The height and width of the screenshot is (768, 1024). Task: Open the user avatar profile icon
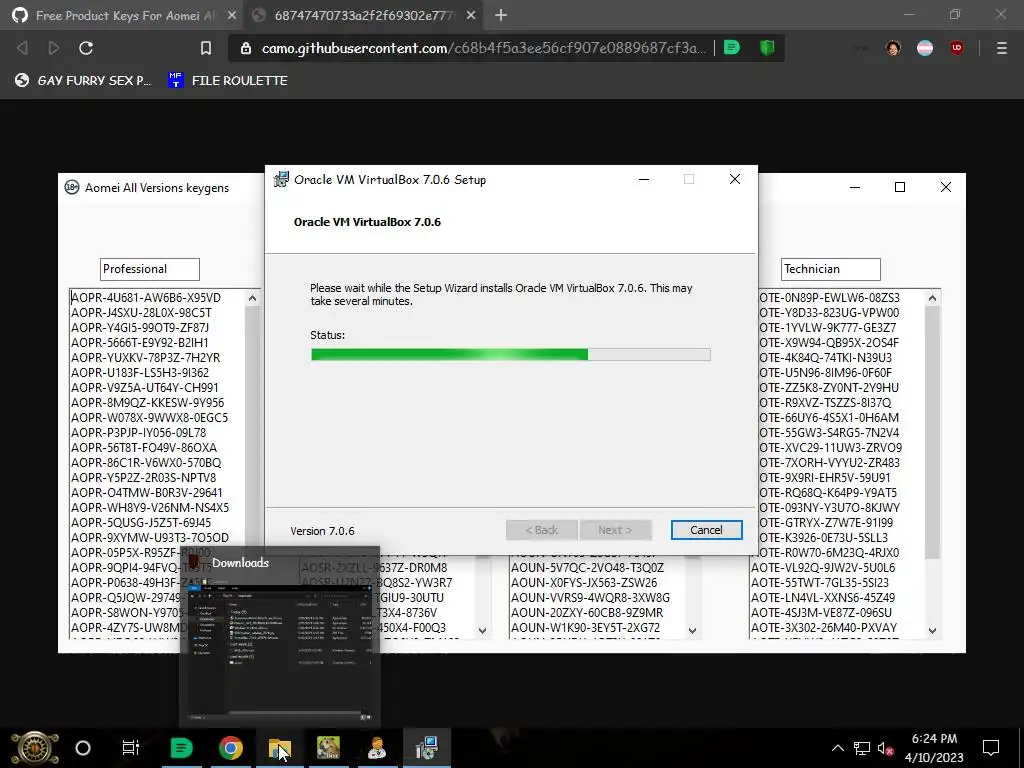click(x=893, y=48)
